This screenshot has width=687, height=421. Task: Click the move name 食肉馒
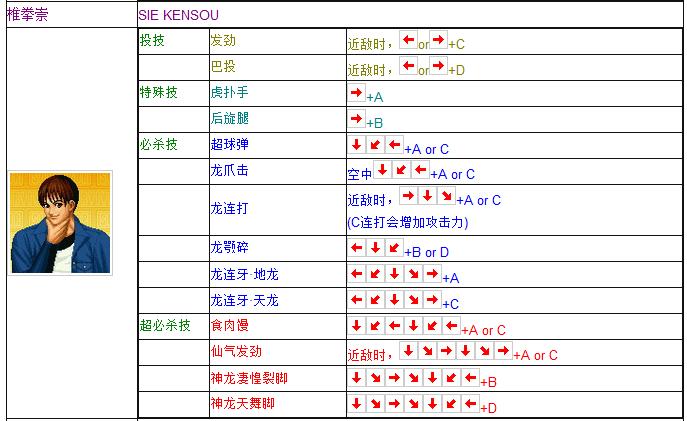click(x=230, y=325)
